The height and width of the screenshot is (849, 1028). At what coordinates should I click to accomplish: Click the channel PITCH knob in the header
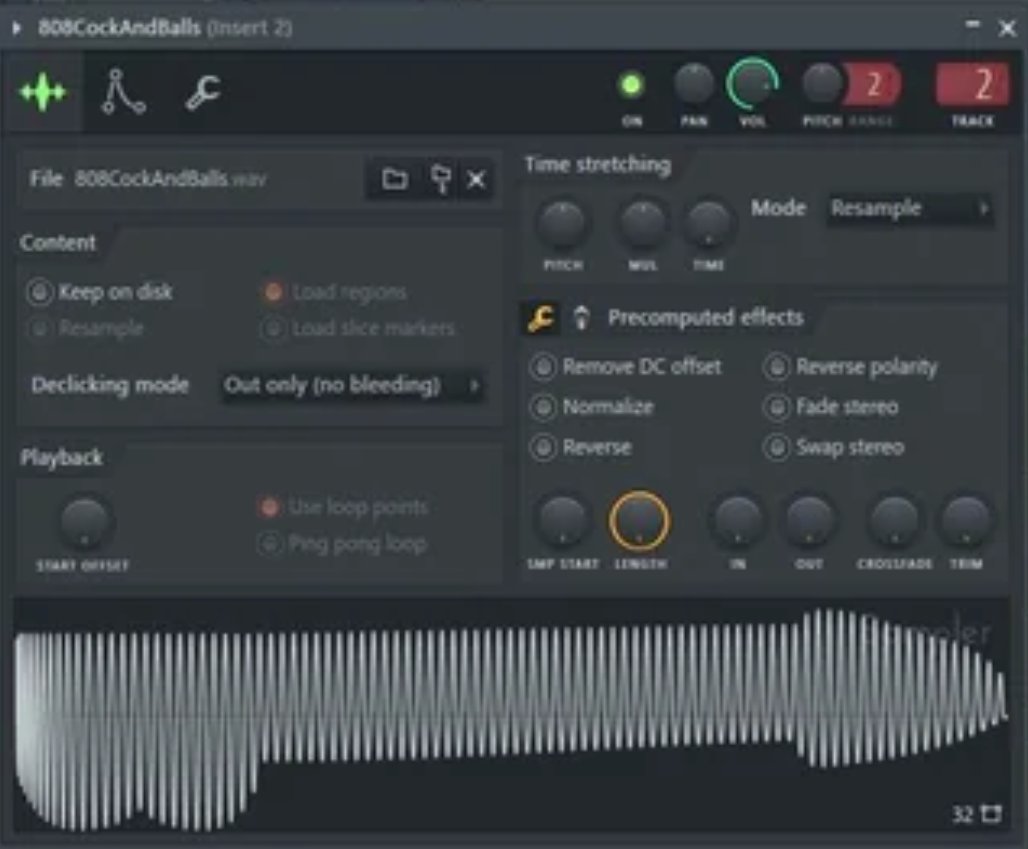pos(822,84)
